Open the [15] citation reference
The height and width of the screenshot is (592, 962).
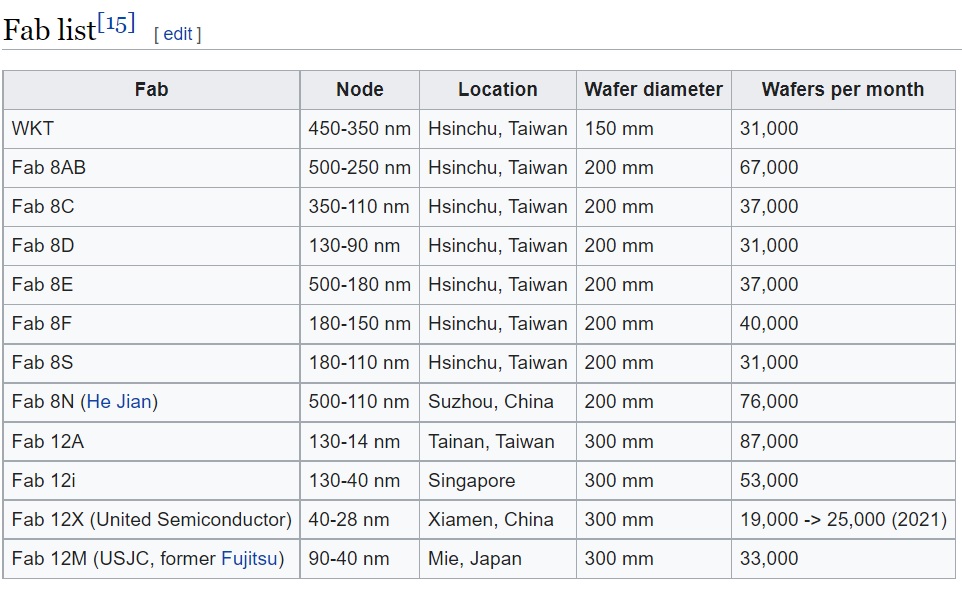(116, 25)
